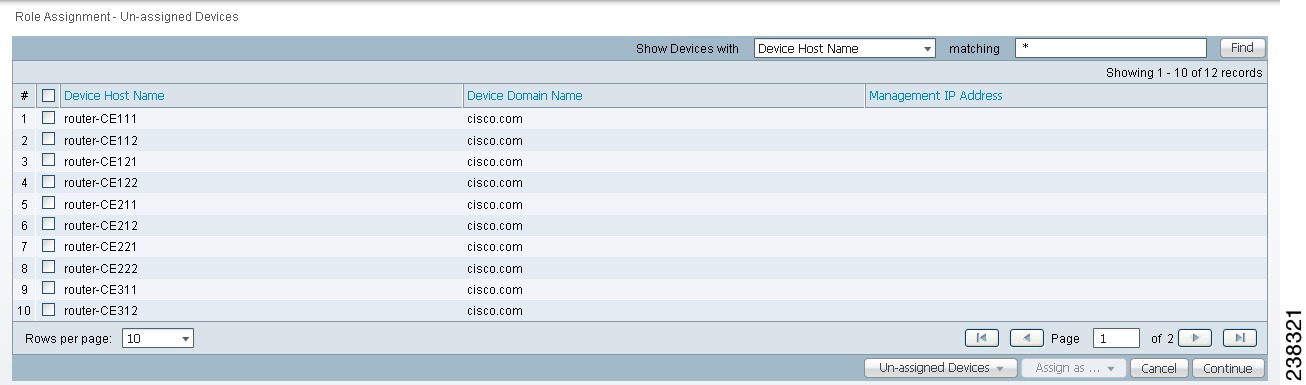The height and width of the screenshot is (385, 1306).
Task: Click cisco.com domain for router-CE312
Action: click(x=495, y=311)
